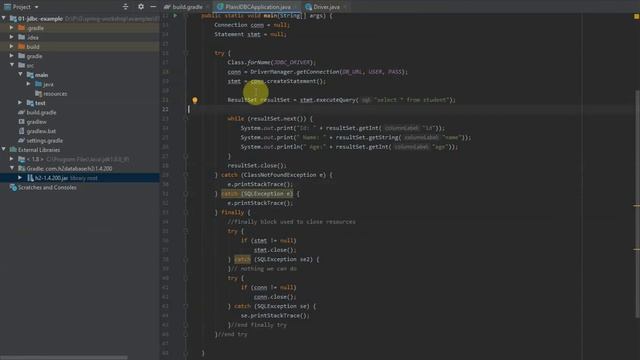The height and width of the screenshot is (360, 640).
Task: Click the gradle folder icon
Action: (22, 56)
